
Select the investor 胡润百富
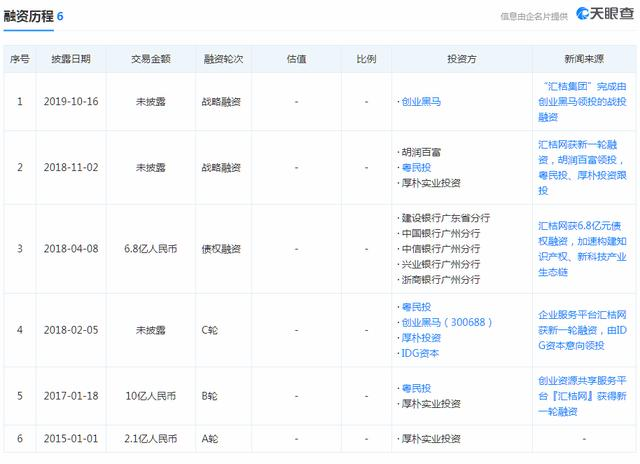(421, 152)
